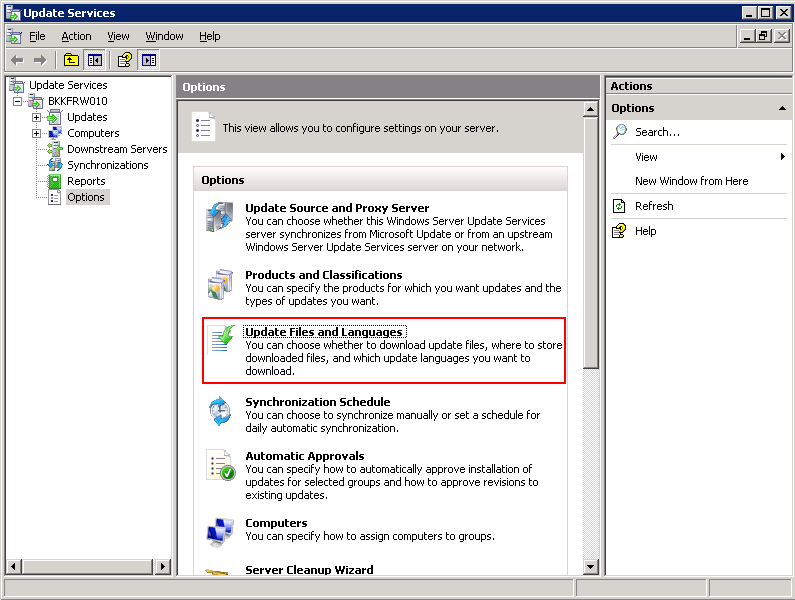Click the Computers node icon in tree
Image resolution: width=795 pixels, height=600 pixels.
point(55,133)
